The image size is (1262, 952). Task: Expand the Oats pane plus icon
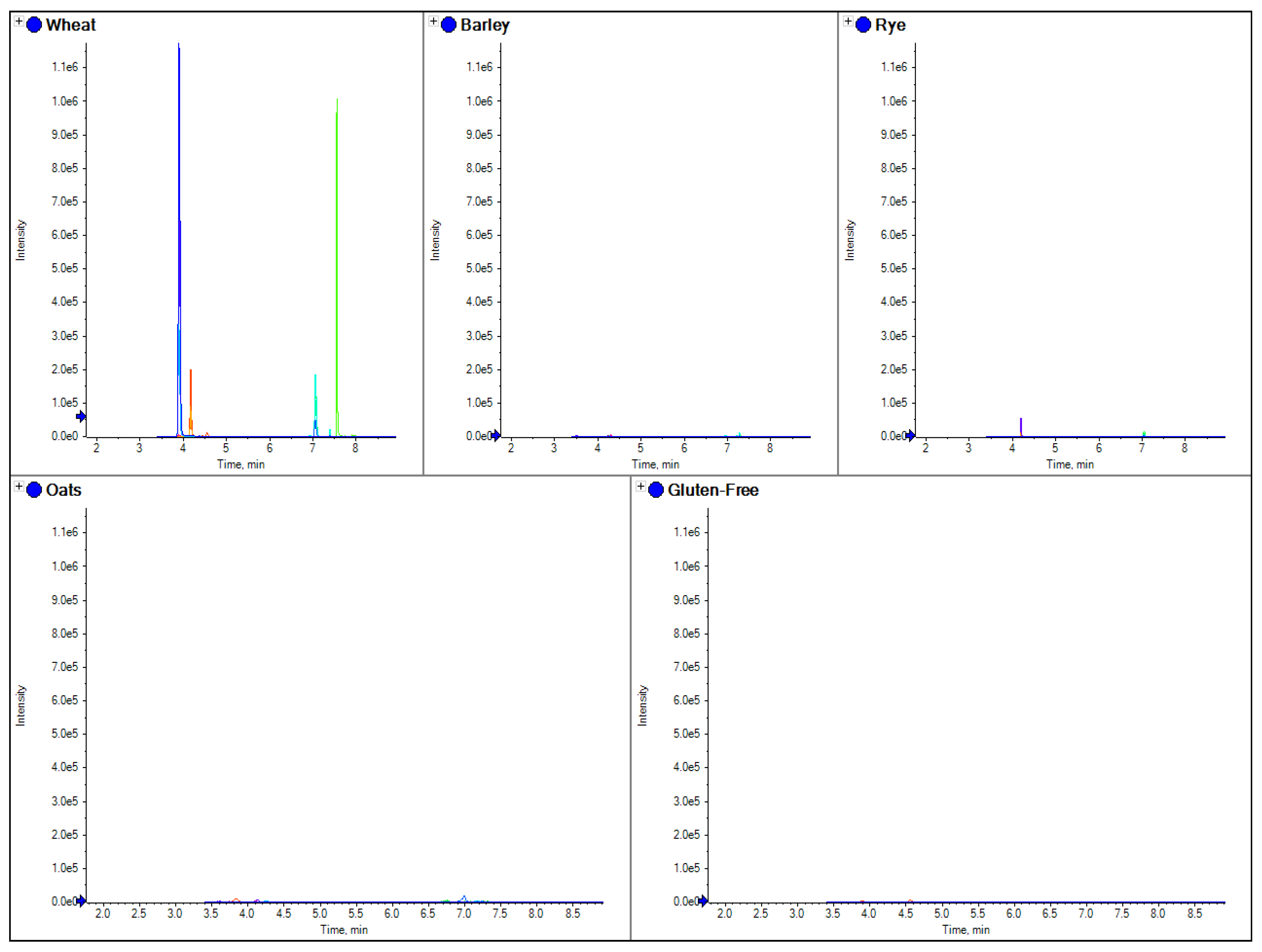19,487
